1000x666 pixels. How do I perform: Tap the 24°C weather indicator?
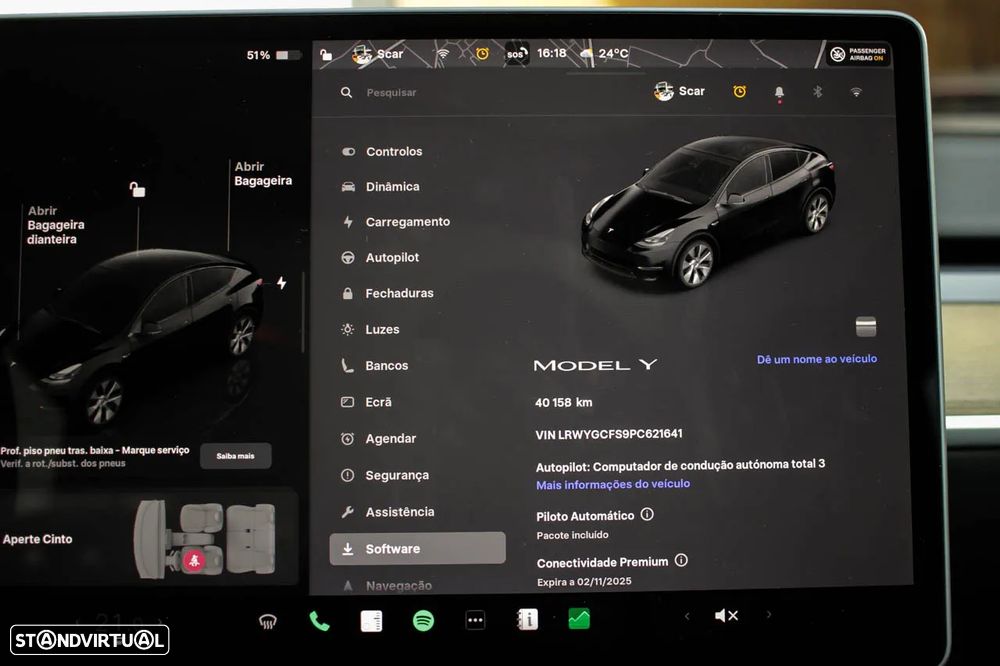pyautogui.click(x=605, y=54)
